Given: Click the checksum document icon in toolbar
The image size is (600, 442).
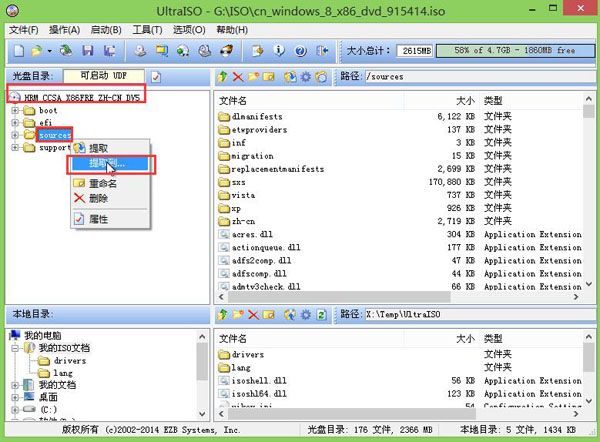Looking at the screenshot, I should click(258, 51).
